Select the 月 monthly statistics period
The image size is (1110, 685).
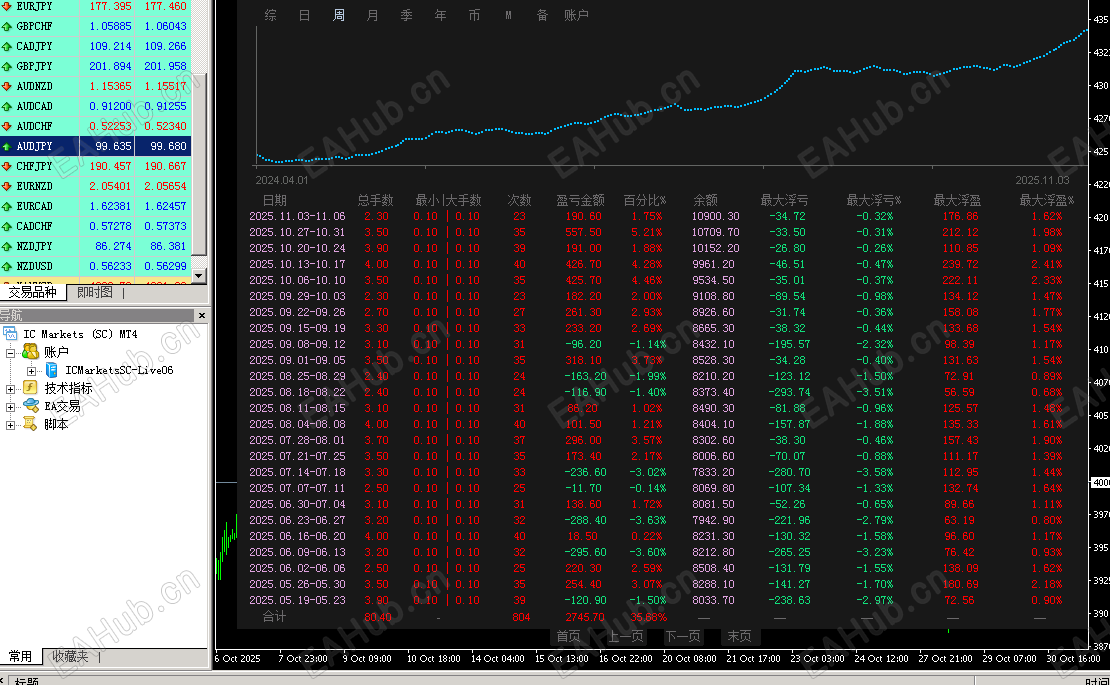tap(372, 15)
